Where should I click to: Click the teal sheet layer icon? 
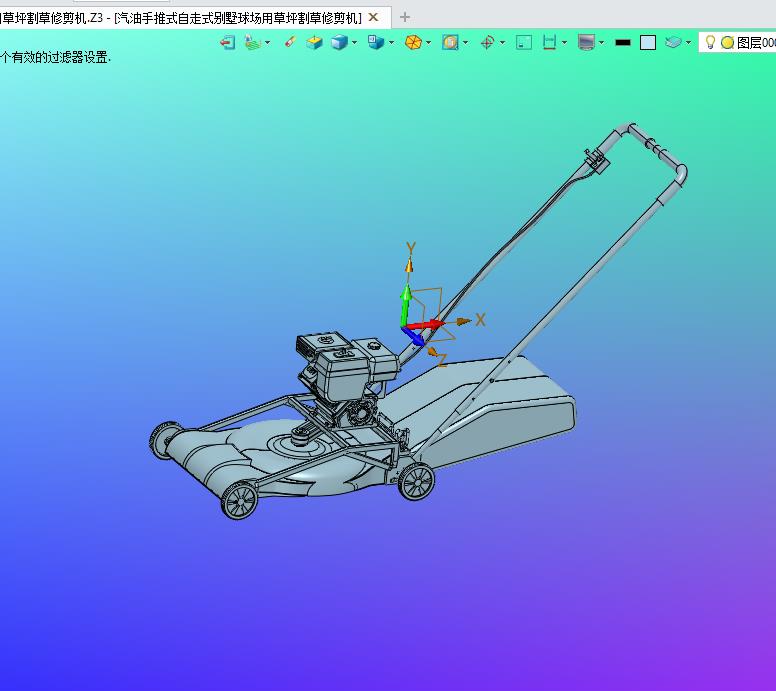point(673,43)
